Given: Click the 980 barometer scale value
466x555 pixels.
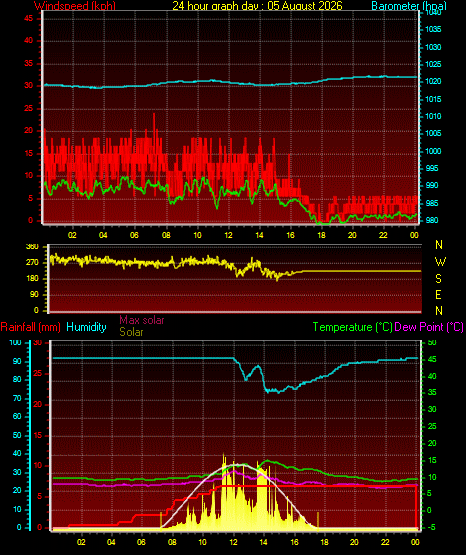Looking at the screenshot, I should [x=432, y=220].
